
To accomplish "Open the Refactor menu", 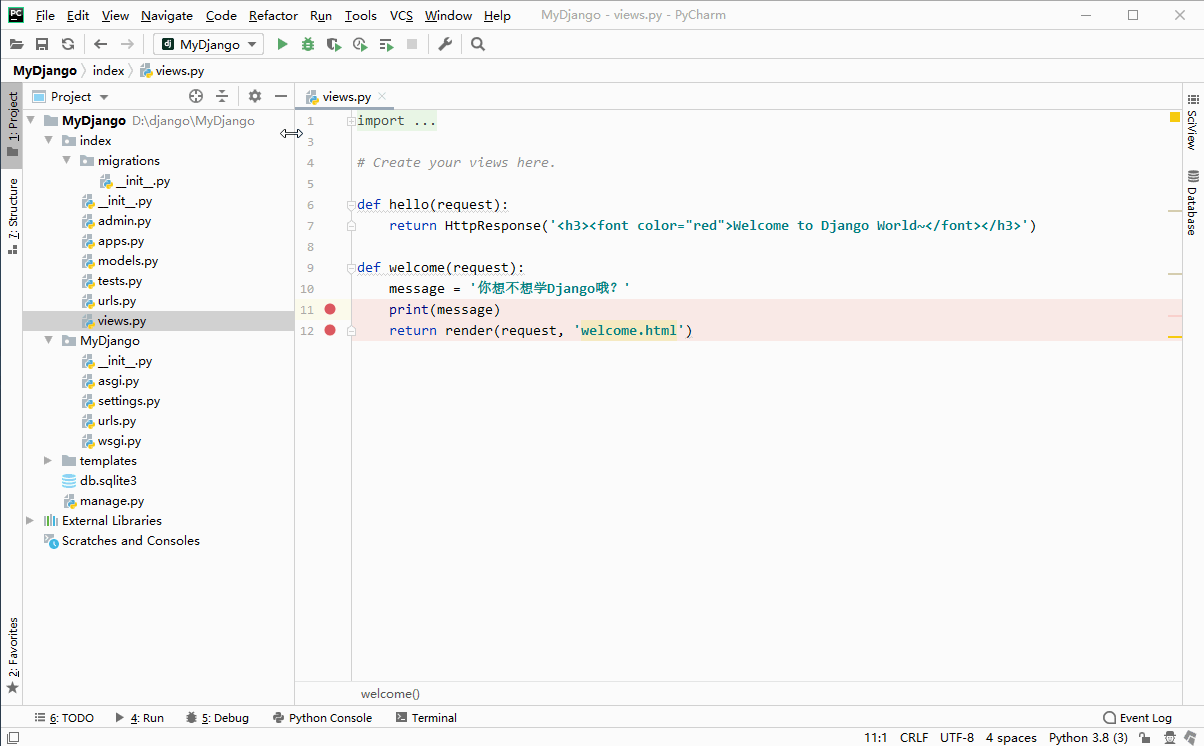I will [273, 15].
